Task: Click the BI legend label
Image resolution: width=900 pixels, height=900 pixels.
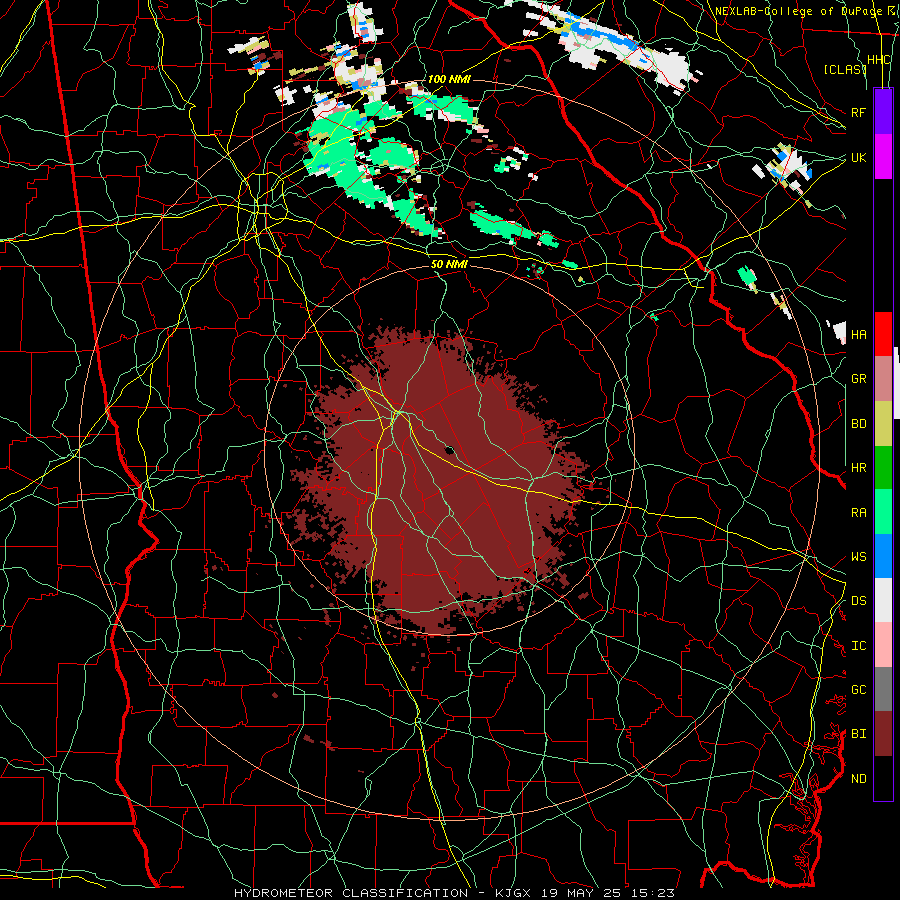Action: tap(859, 734)
